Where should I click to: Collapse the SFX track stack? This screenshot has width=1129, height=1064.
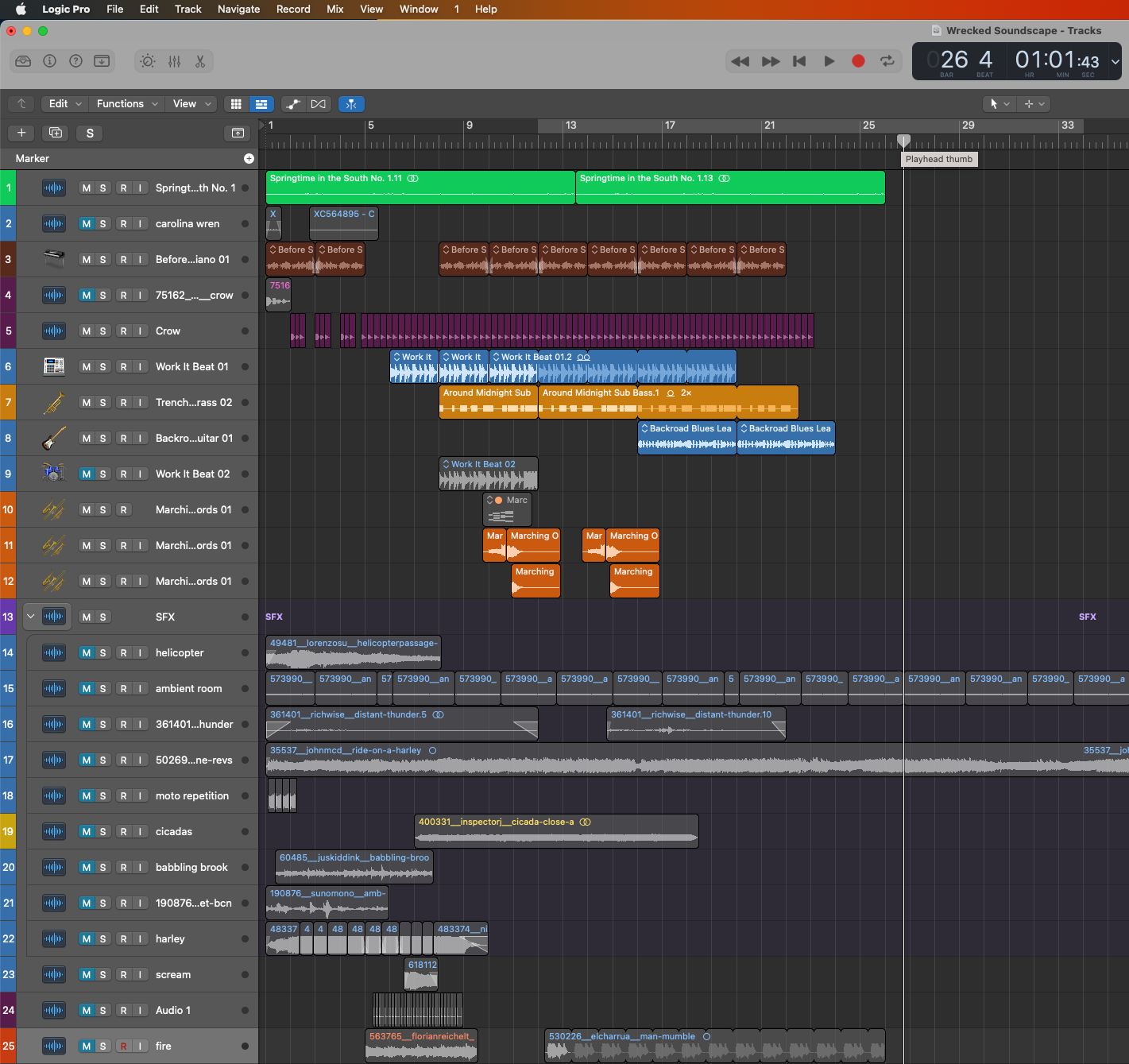click(x=30, y=617)
